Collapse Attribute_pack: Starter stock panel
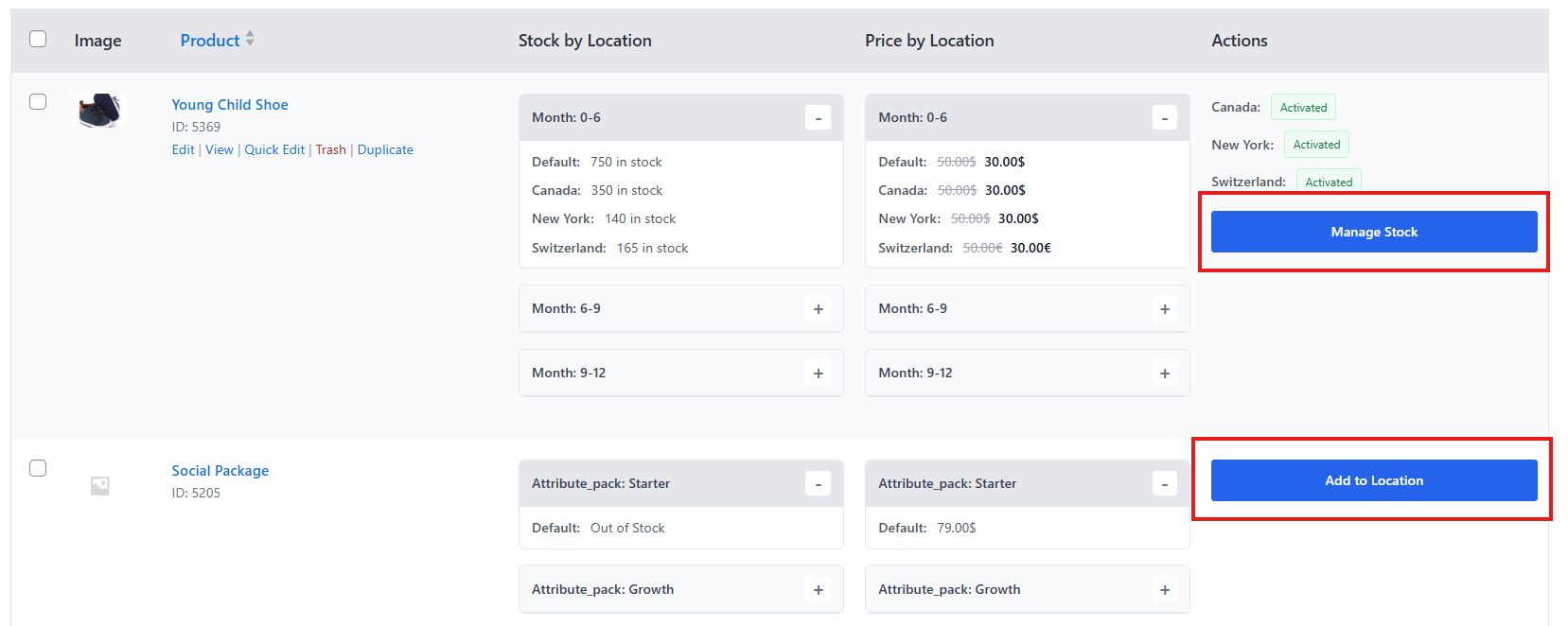 (818, 484)
